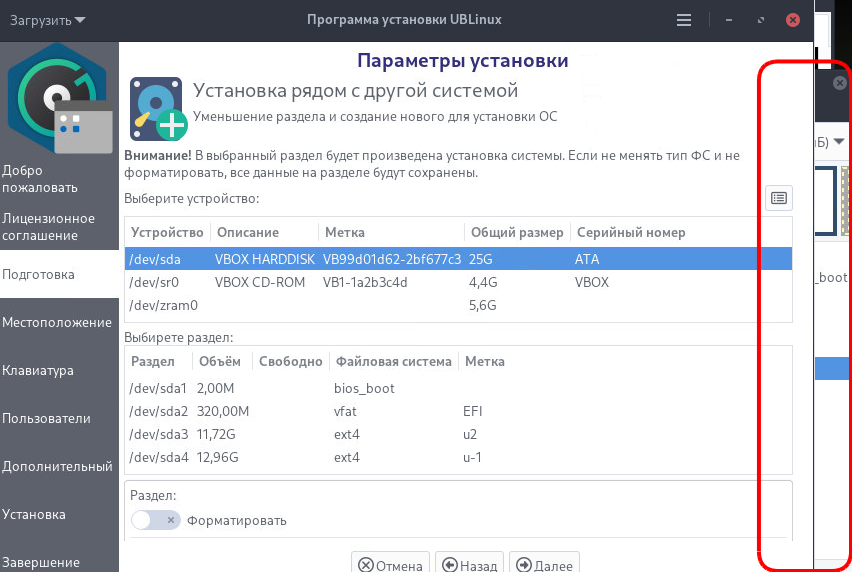Click the 25G size cell
This screenshot has height=572, width=852.
(x=480, y=259)
